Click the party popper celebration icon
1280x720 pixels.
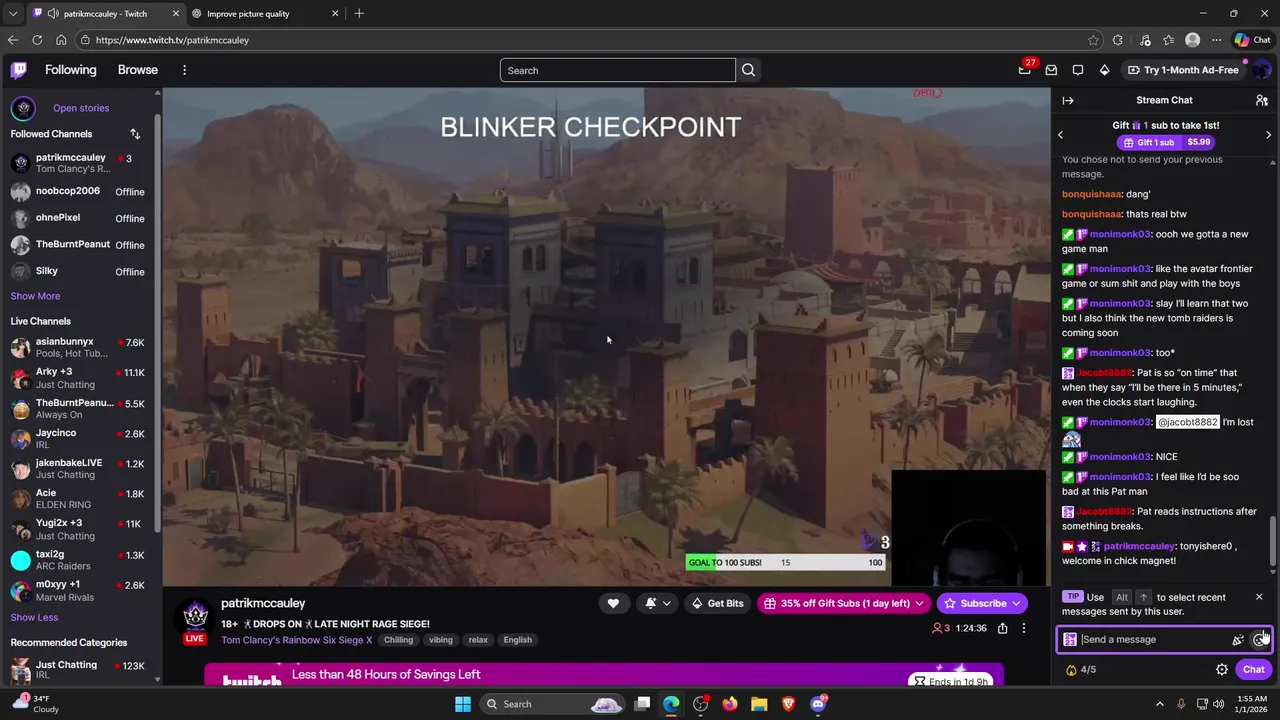point(1238,640)
